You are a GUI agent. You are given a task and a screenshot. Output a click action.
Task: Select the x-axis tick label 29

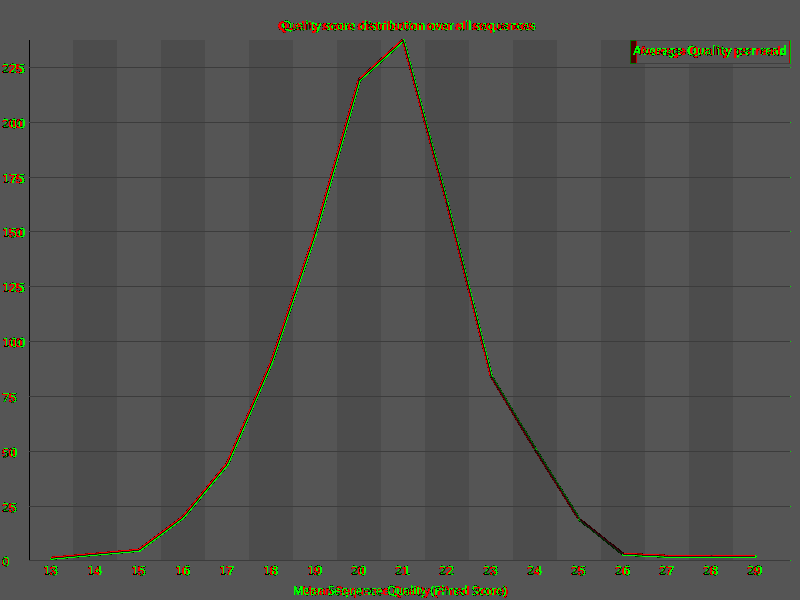[x=755, y=570]
